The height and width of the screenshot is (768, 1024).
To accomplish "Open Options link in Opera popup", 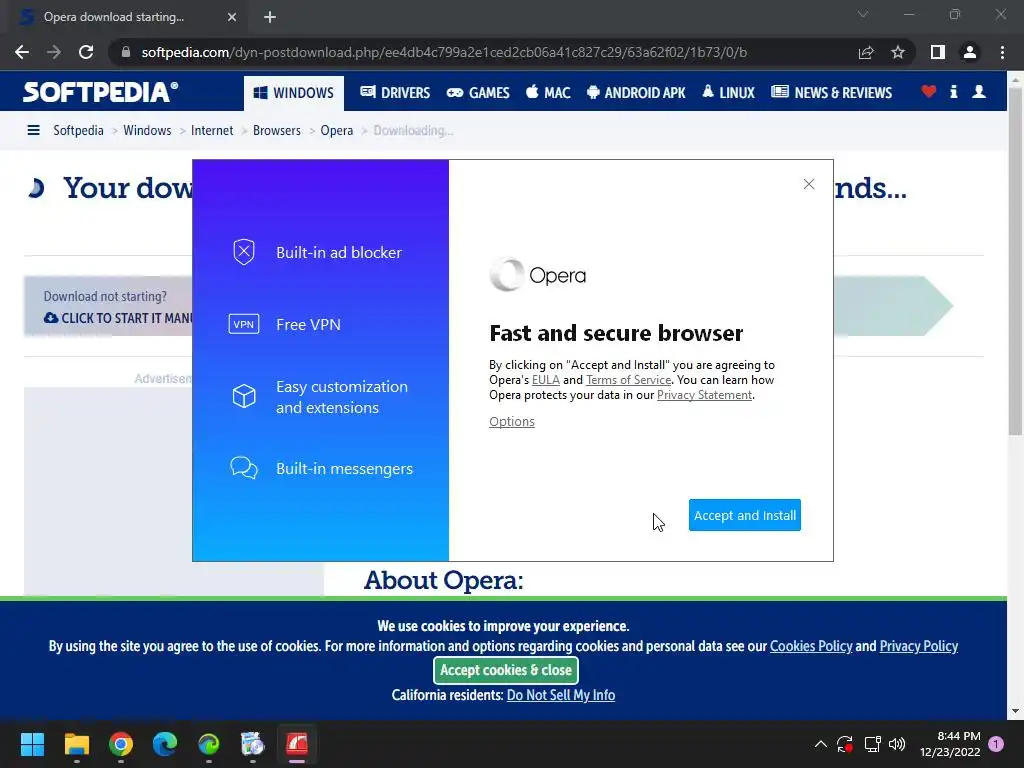I will click(x=512, y=421).
